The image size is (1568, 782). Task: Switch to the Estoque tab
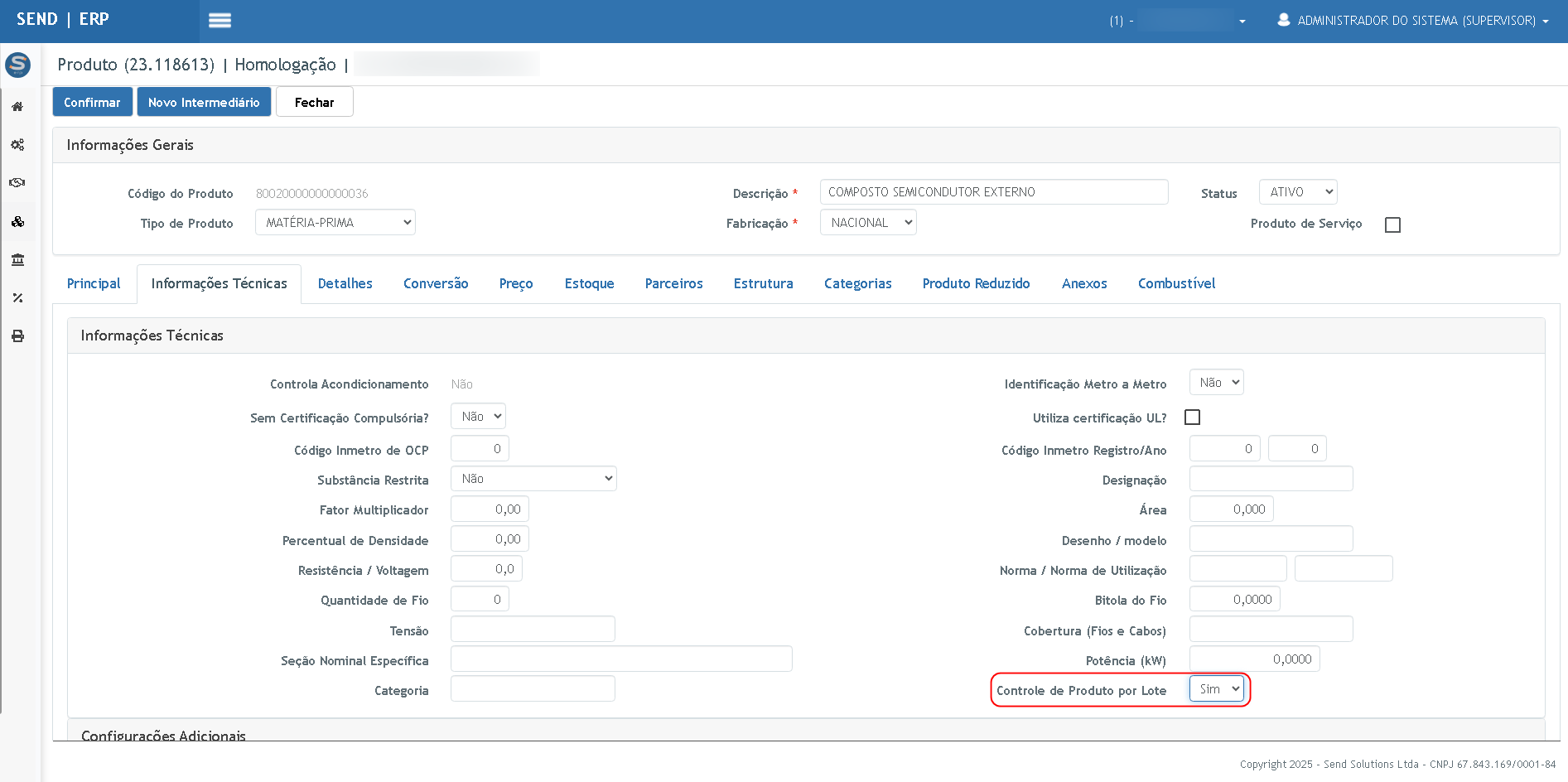tap(589, 283)
